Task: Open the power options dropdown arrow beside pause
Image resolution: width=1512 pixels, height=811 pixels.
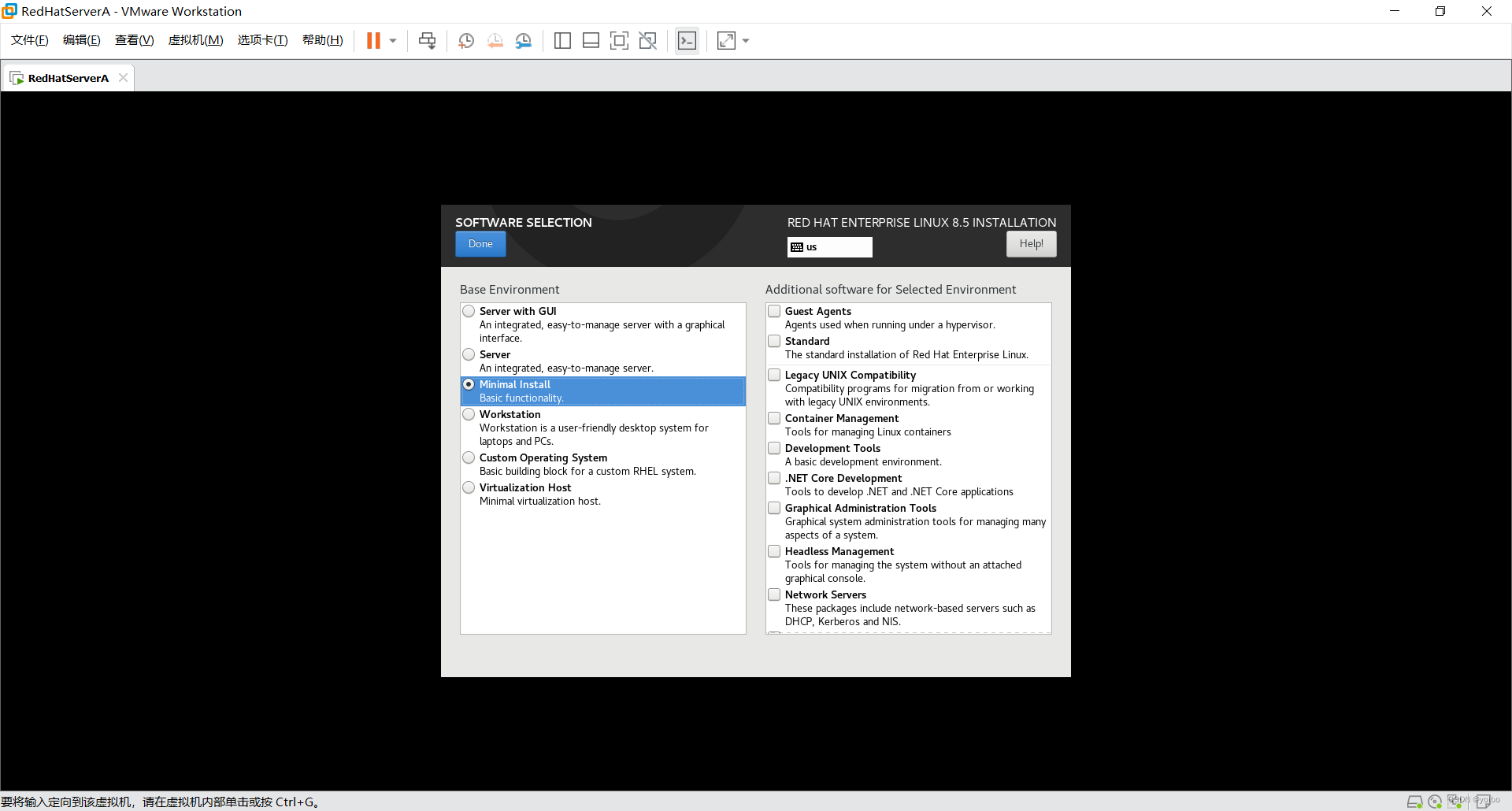Action: pyautogui.click(x=393, y=41)
